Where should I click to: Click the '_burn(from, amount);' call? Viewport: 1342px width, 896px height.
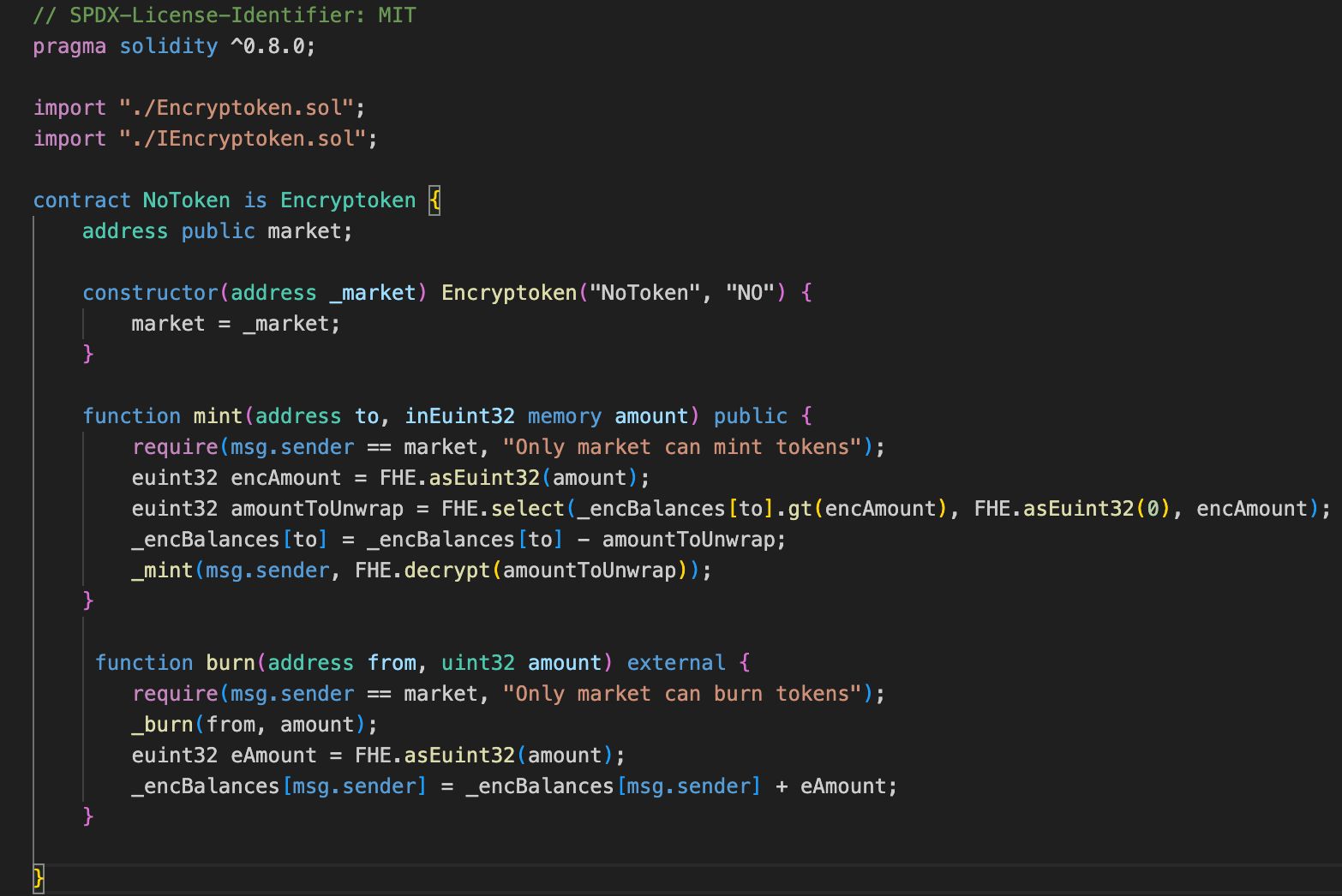point(255,724)
